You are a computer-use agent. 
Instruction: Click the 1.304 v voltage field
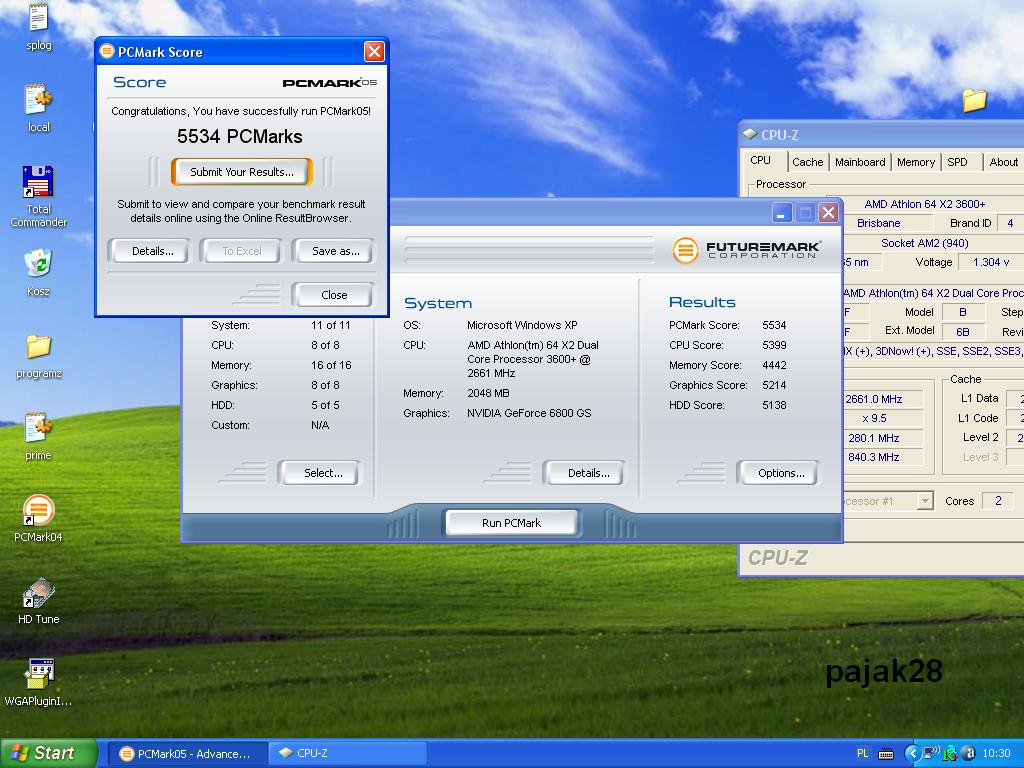[991, 262]
